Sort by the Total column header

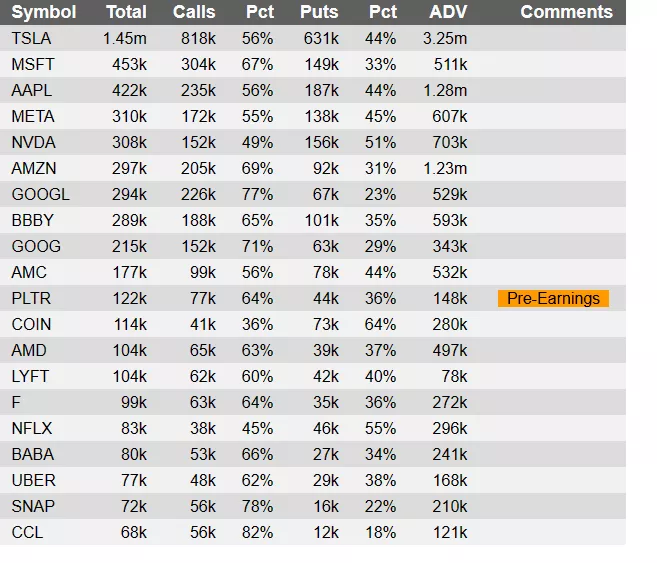[126, 12]
